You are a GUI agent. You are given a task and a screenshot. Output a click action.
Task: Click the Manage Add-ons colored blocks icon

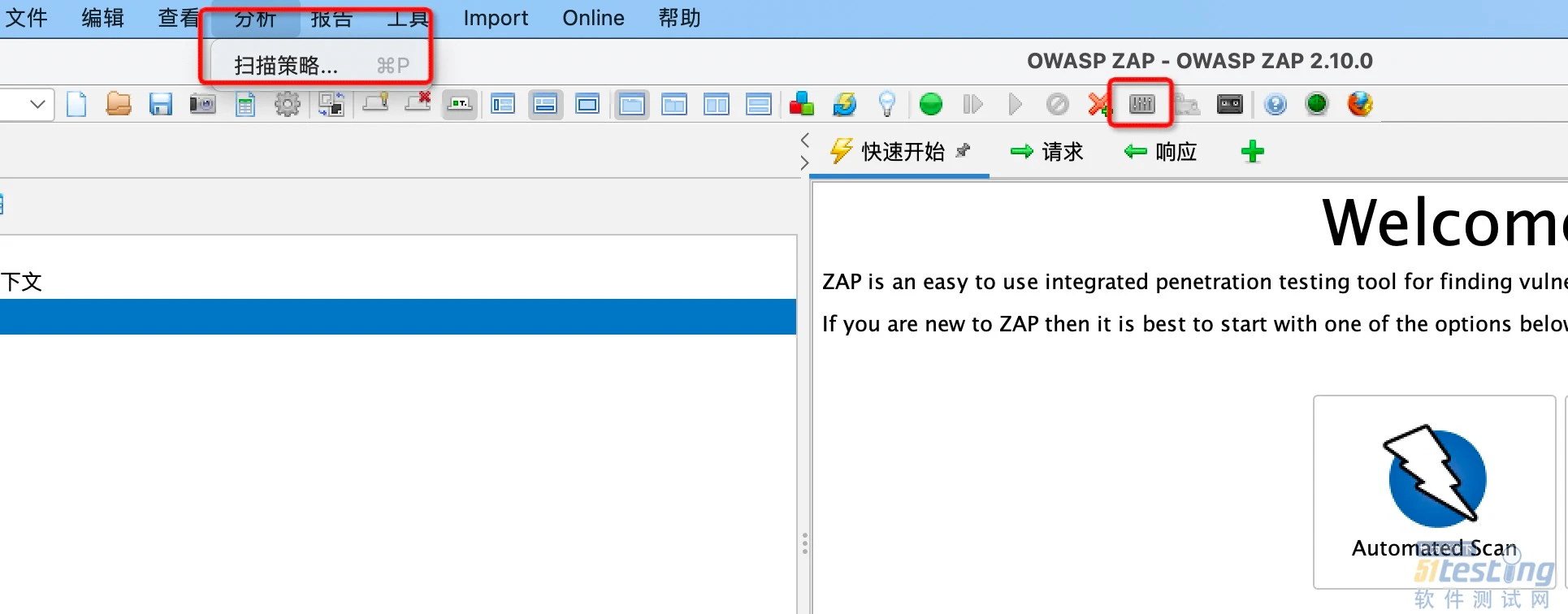tap(801, 104)
